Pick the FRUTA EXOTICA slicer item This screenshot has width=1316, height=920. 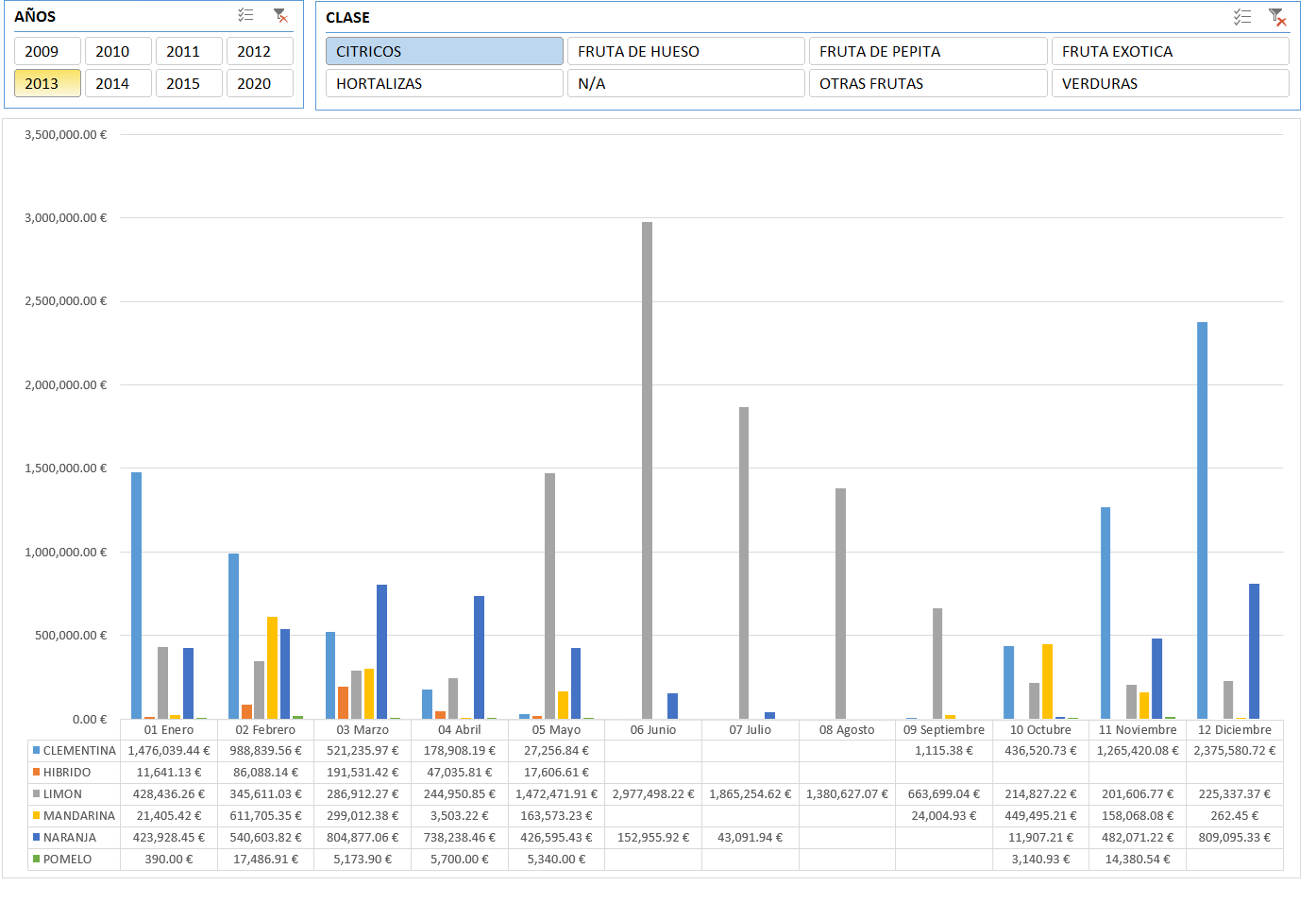coord(1170,51)
